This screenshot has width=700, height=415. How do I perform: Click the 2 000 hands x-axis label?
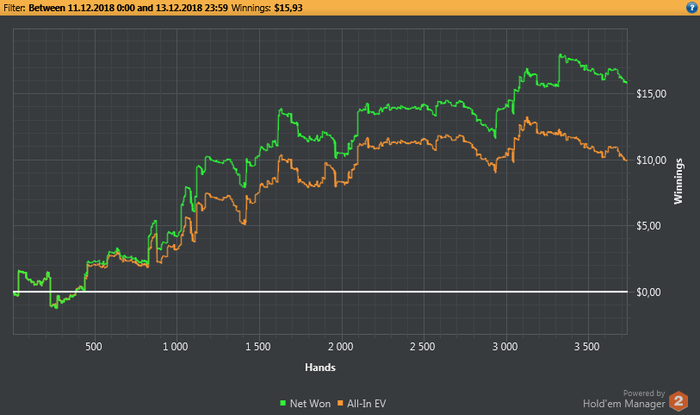[x=341, y=347]
